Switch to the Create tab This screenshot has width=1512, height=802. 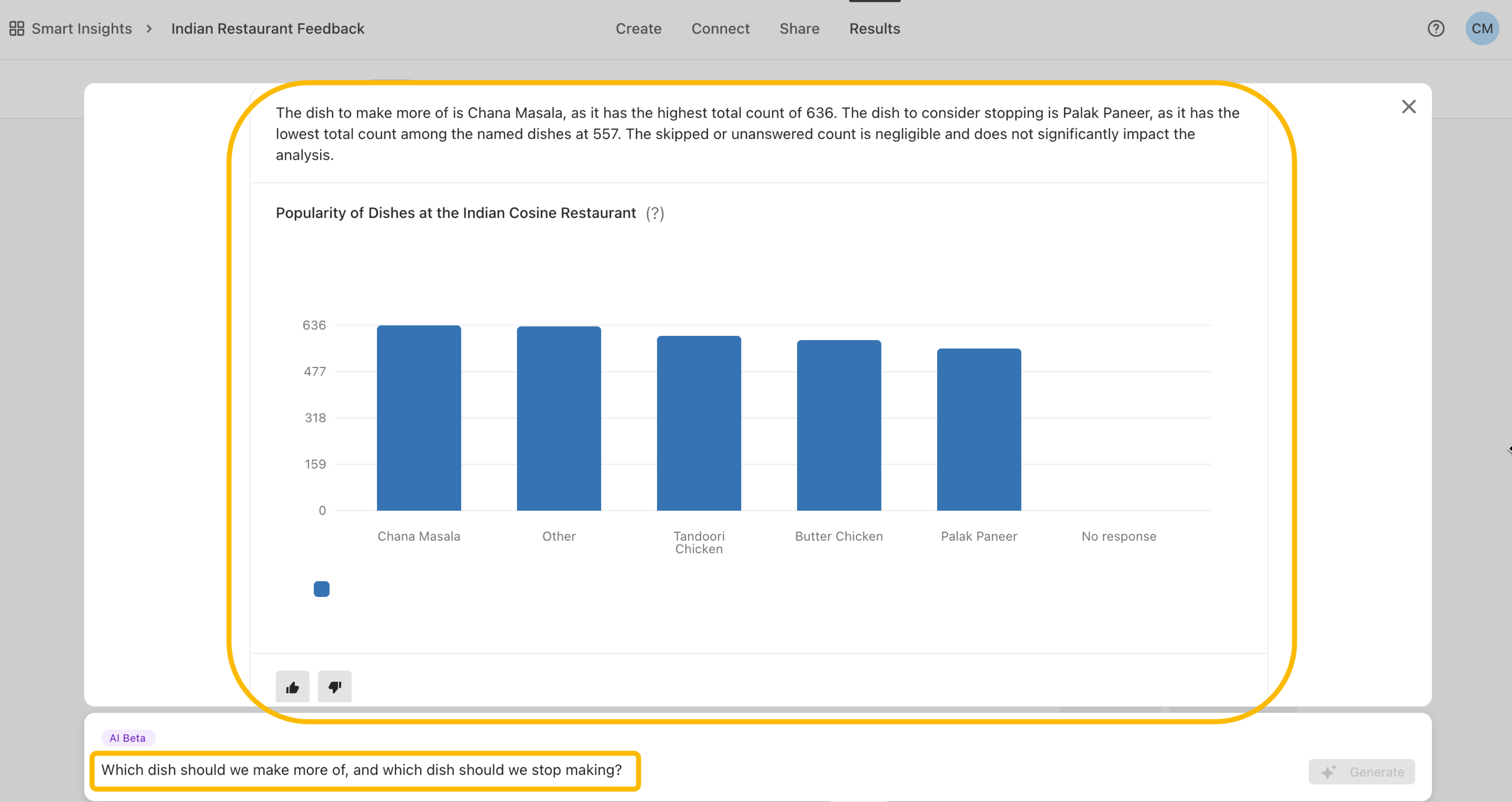(638, 28)
